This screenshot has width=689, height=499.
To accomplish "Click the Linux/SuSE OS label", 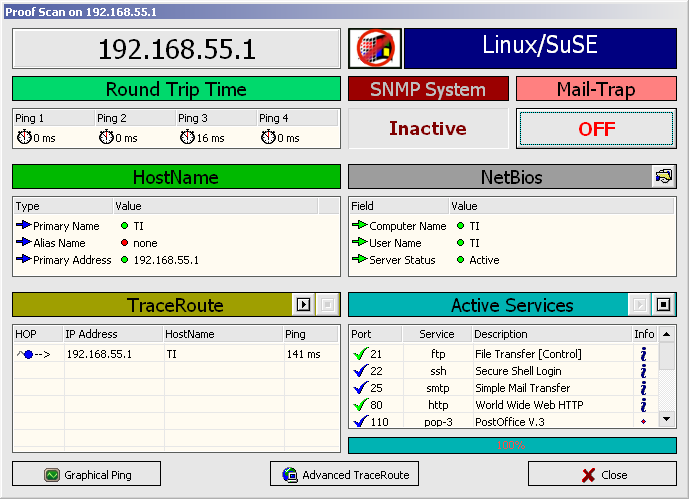I will pos(540,48).
